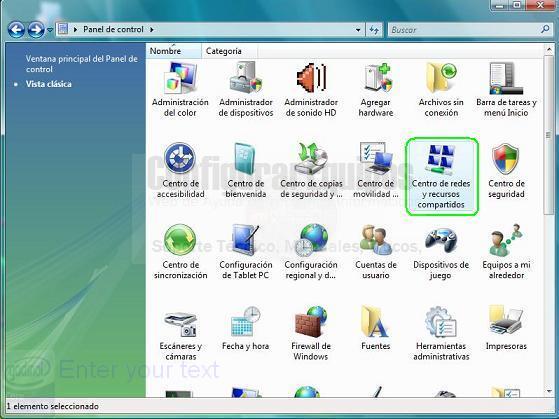Viewport: 559px width, 419px height.
Task: Go forward with the Forward arrow button
Action: tap(36, 30)
